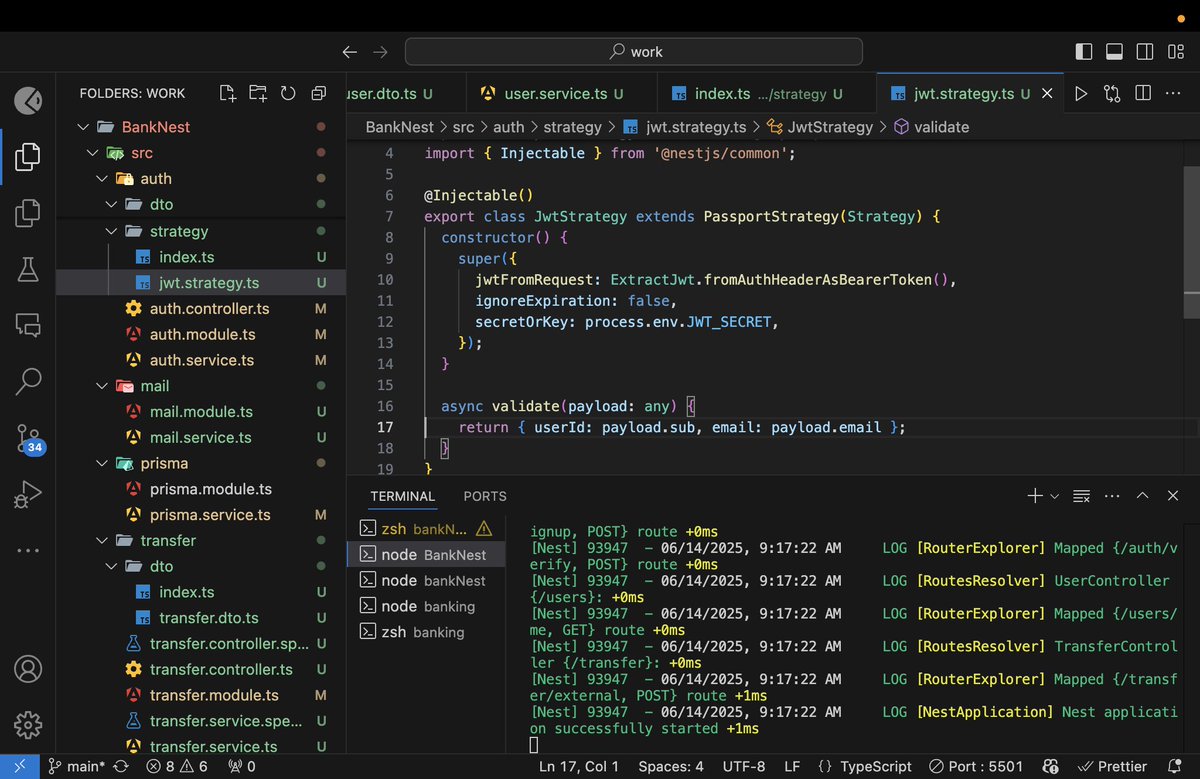The width and height of the screenshot is (1200, 779).
Task: Refresh the Explorer file tree
Action: (x=288, y=93)
